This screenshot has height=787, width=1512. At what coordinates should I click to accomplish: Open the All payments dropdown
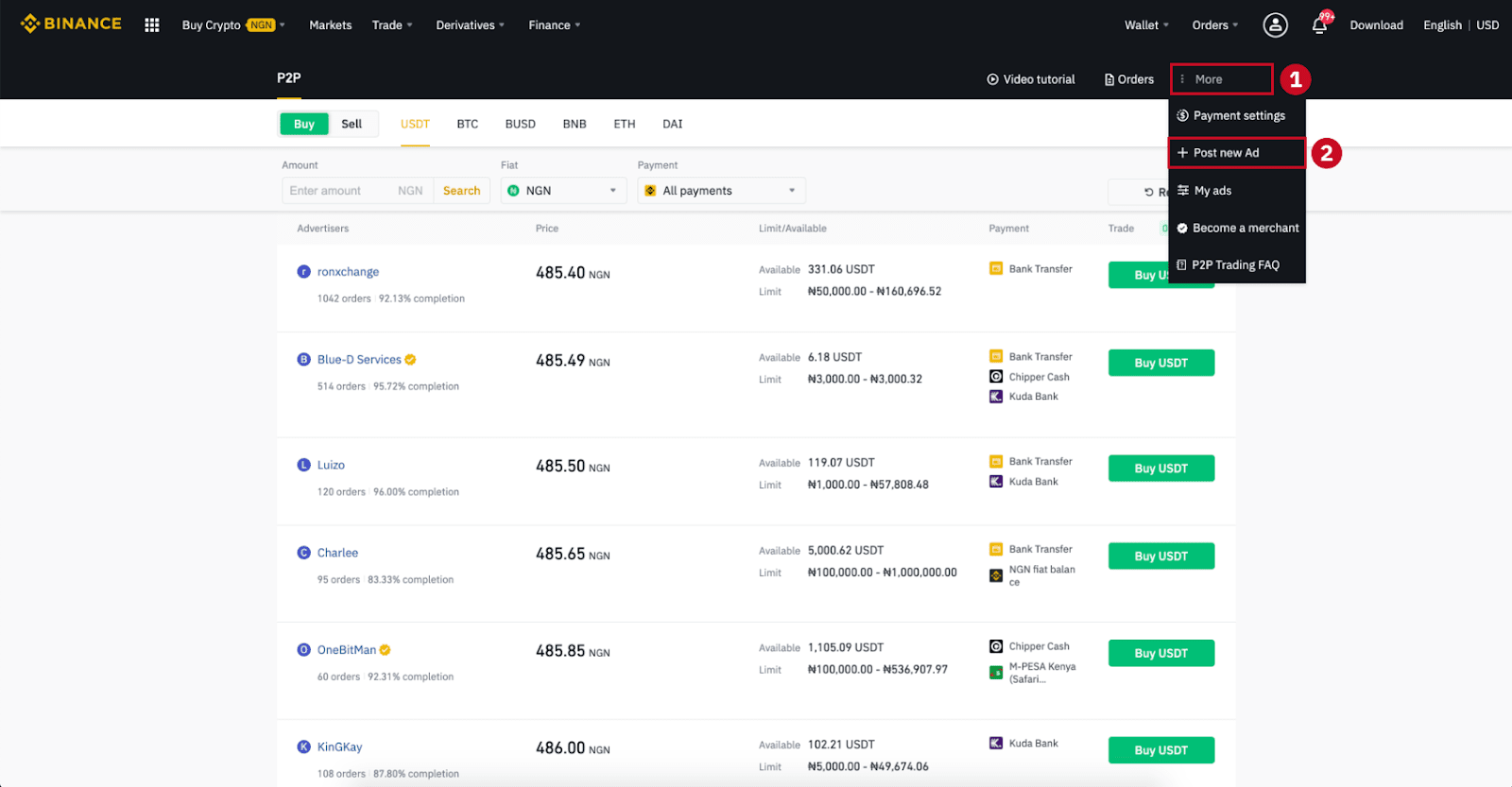click(721, 190)
